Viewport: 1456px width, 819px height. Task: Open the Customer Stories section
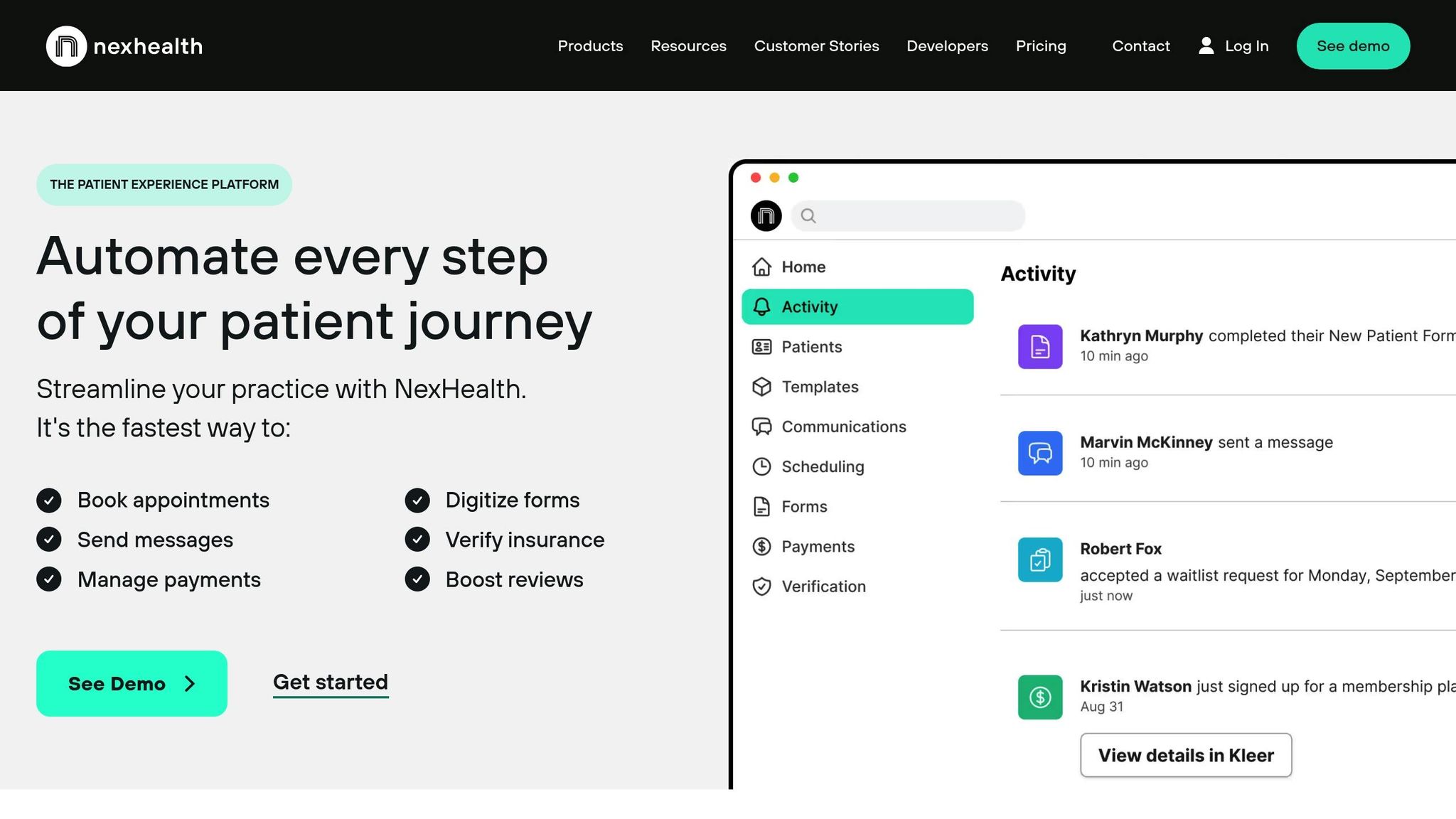pyautogui.click(x=816, y=45)
